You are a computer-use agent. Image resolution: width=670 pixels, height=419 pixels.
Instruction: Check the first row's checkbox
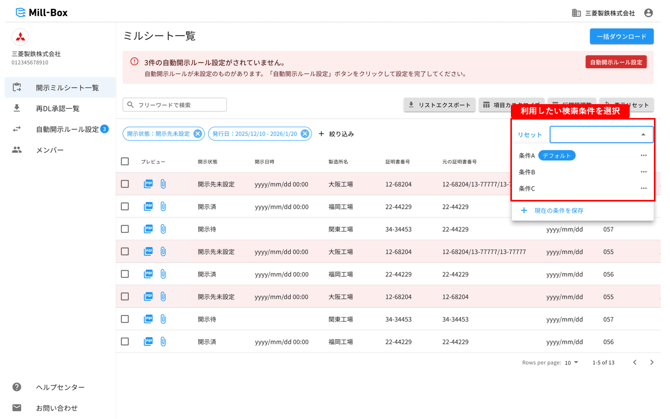click(x=125, y=184)
